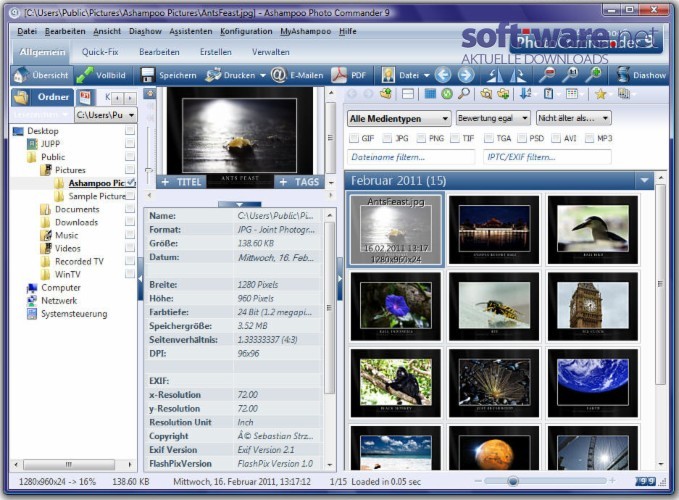Image resolution: width=679 pixels, height=500 pixels.
Task: Click the batch pages icon
Action: point(624,94)
